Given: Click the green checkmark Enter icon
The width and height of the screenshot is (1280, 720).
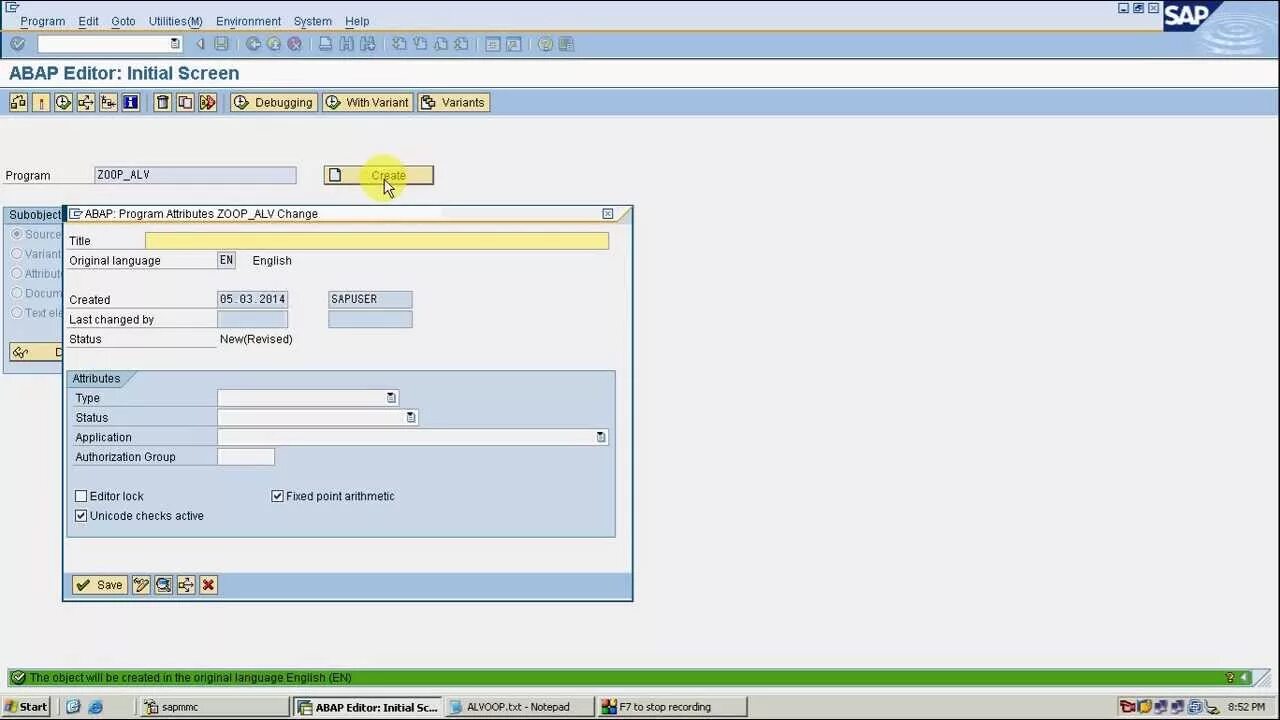Looking at the screenshot, I should (x=17, y=44).
